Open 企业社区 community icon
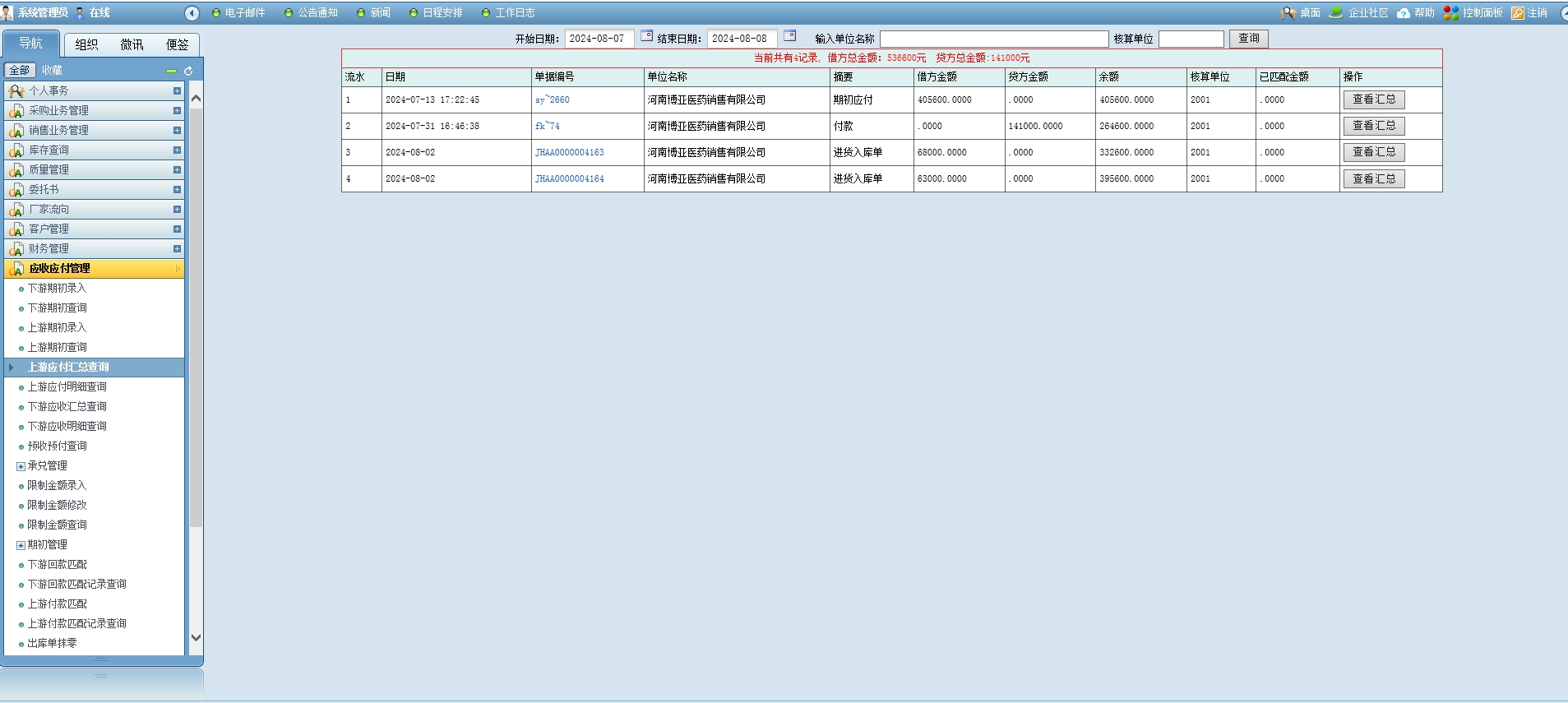 coord(1336,13)
